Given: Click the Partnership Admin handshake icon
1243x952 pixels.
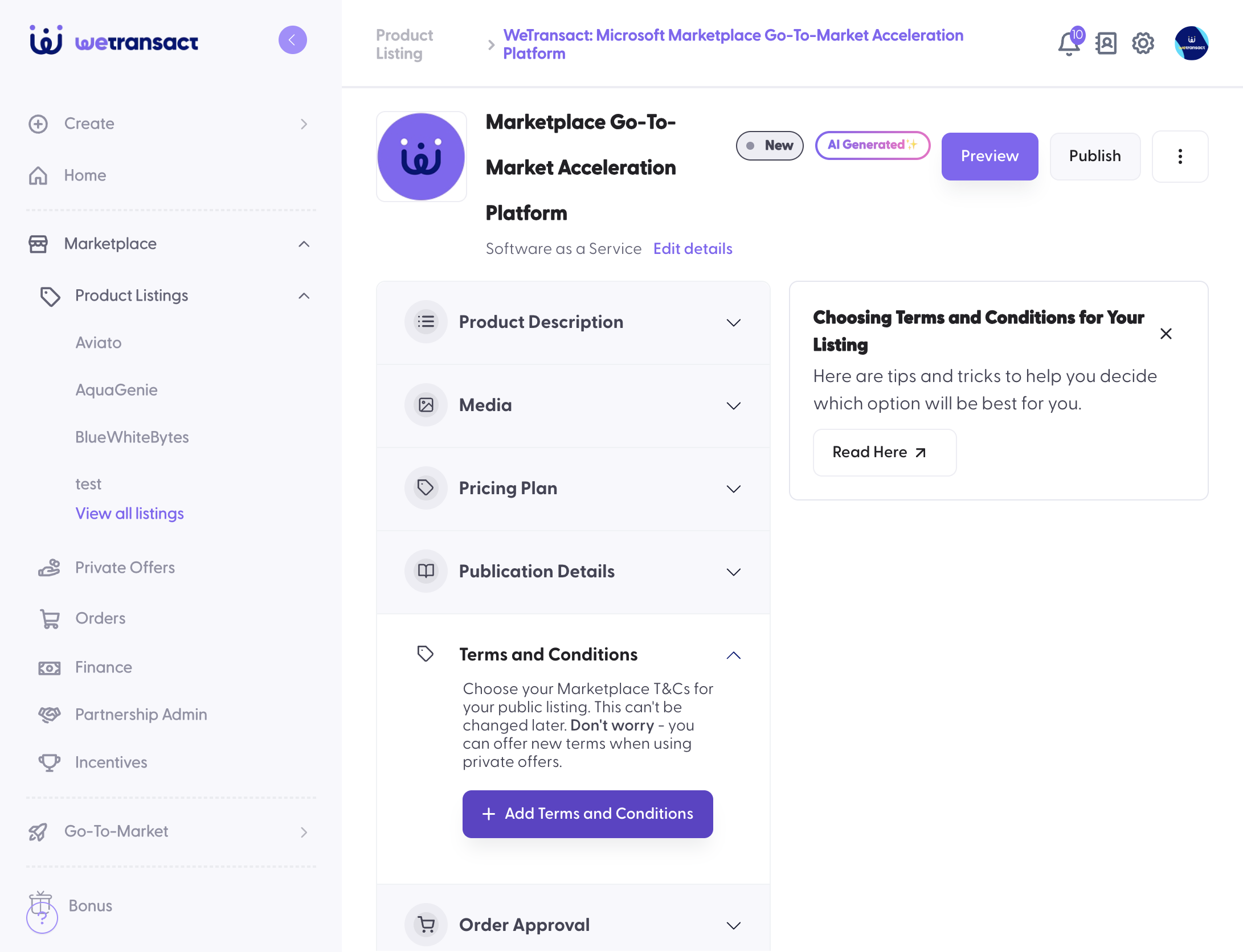Looking at the screenshot, I should (50, 715).
